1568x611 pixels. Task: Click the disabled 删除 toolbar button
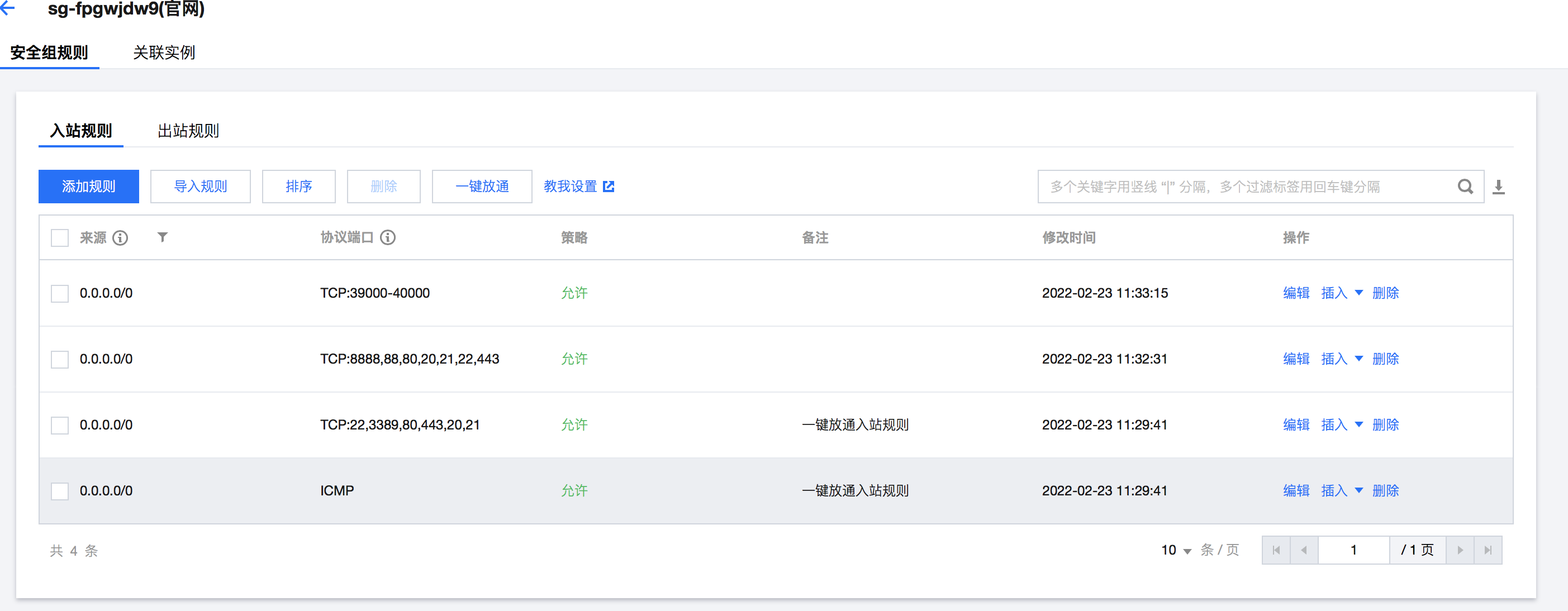pos(383,186)
